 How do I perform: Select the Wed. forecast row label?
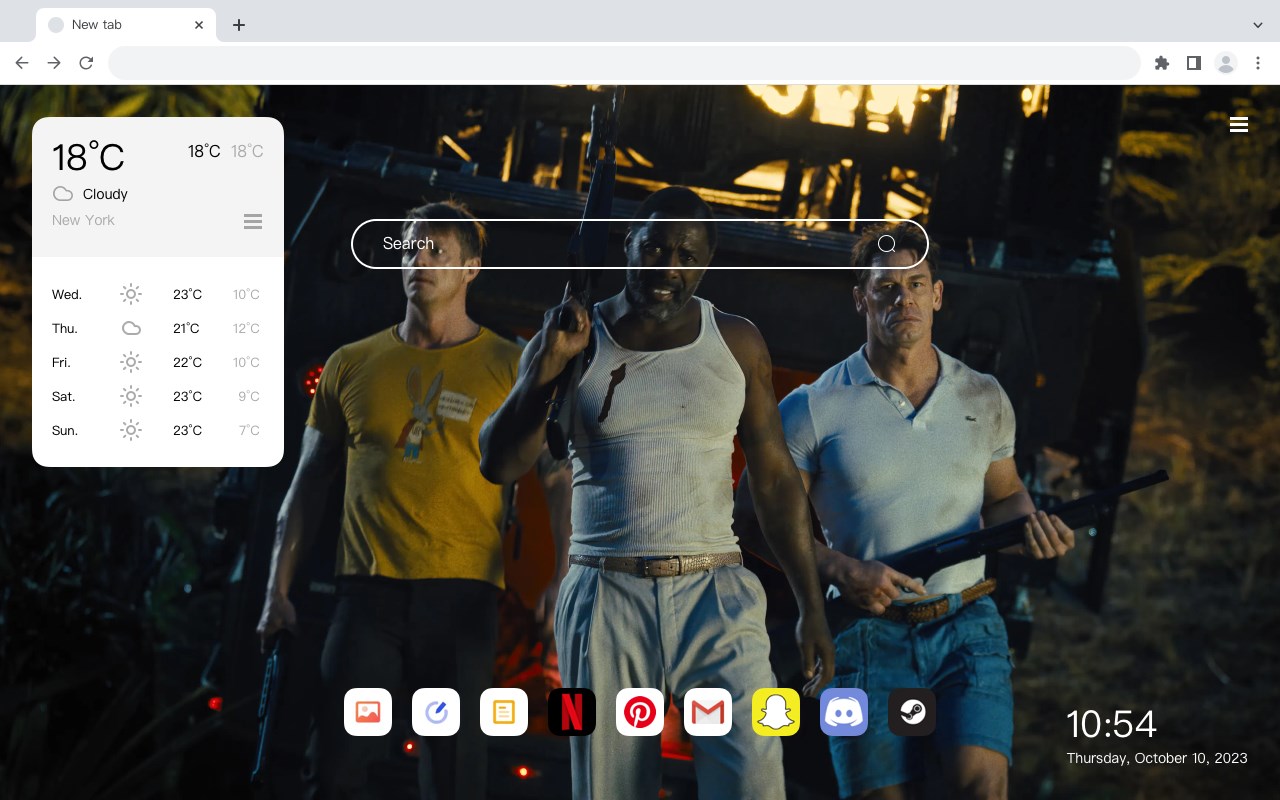point(67,294)
